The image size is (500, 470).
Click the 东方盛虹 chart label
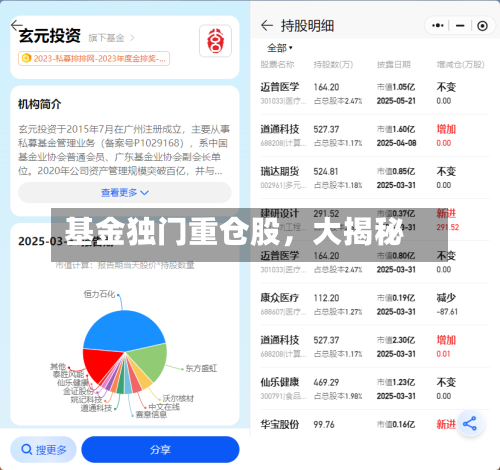[201, 368]
